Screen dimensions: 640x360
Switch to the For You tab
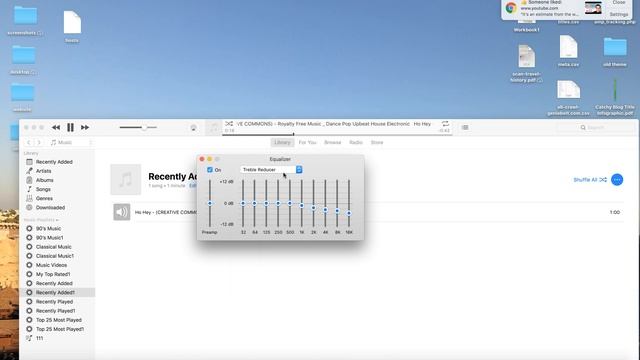[x=307, y=142]
